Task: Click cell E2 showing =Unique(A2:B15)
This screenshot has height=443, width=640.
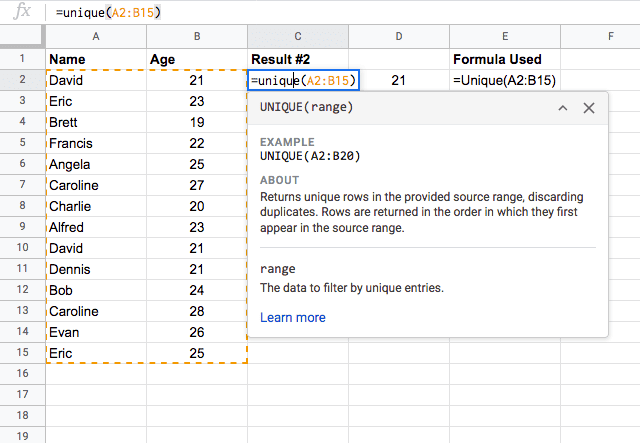Action: tap(505, 80)
